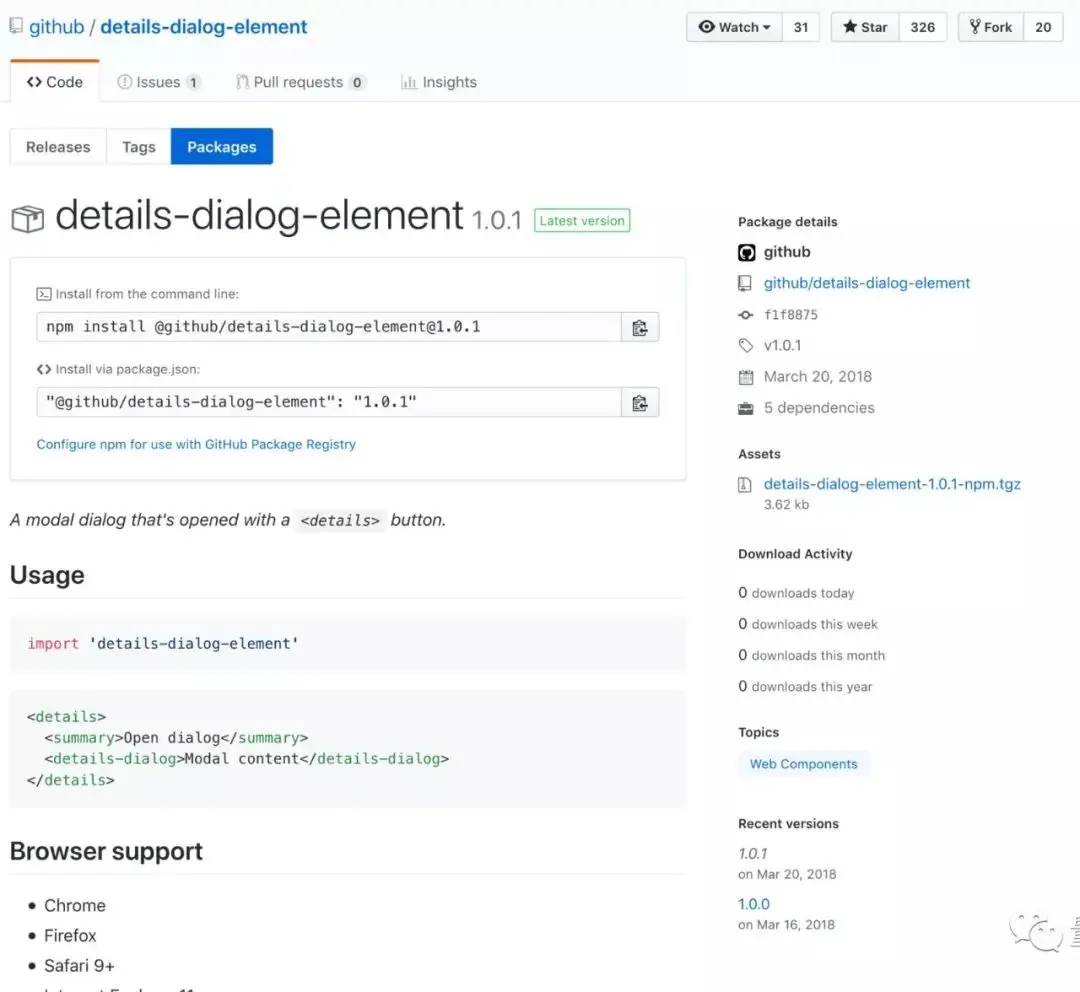Select the Packages subnav tab
The height and width of the screenshot is (992, 1080).
(x=222, y=147)
